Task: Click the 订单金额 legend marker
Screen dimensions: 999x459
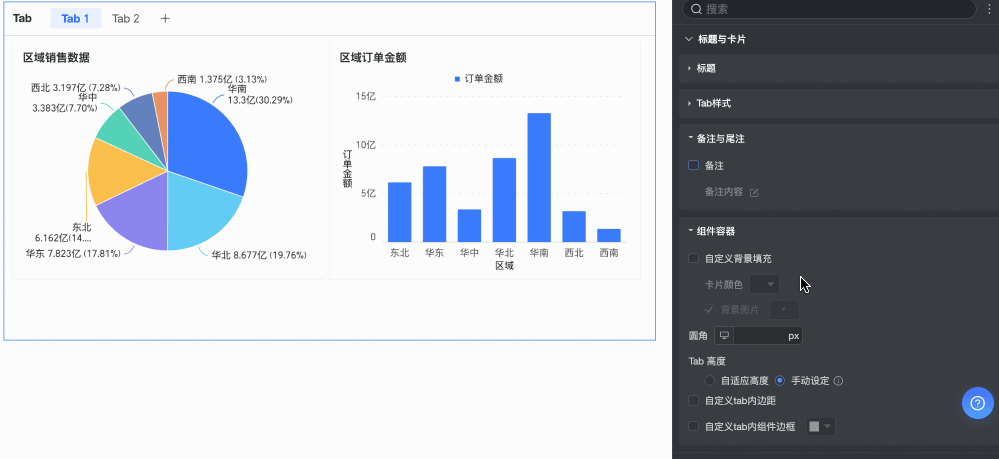Action: (458, 78)
